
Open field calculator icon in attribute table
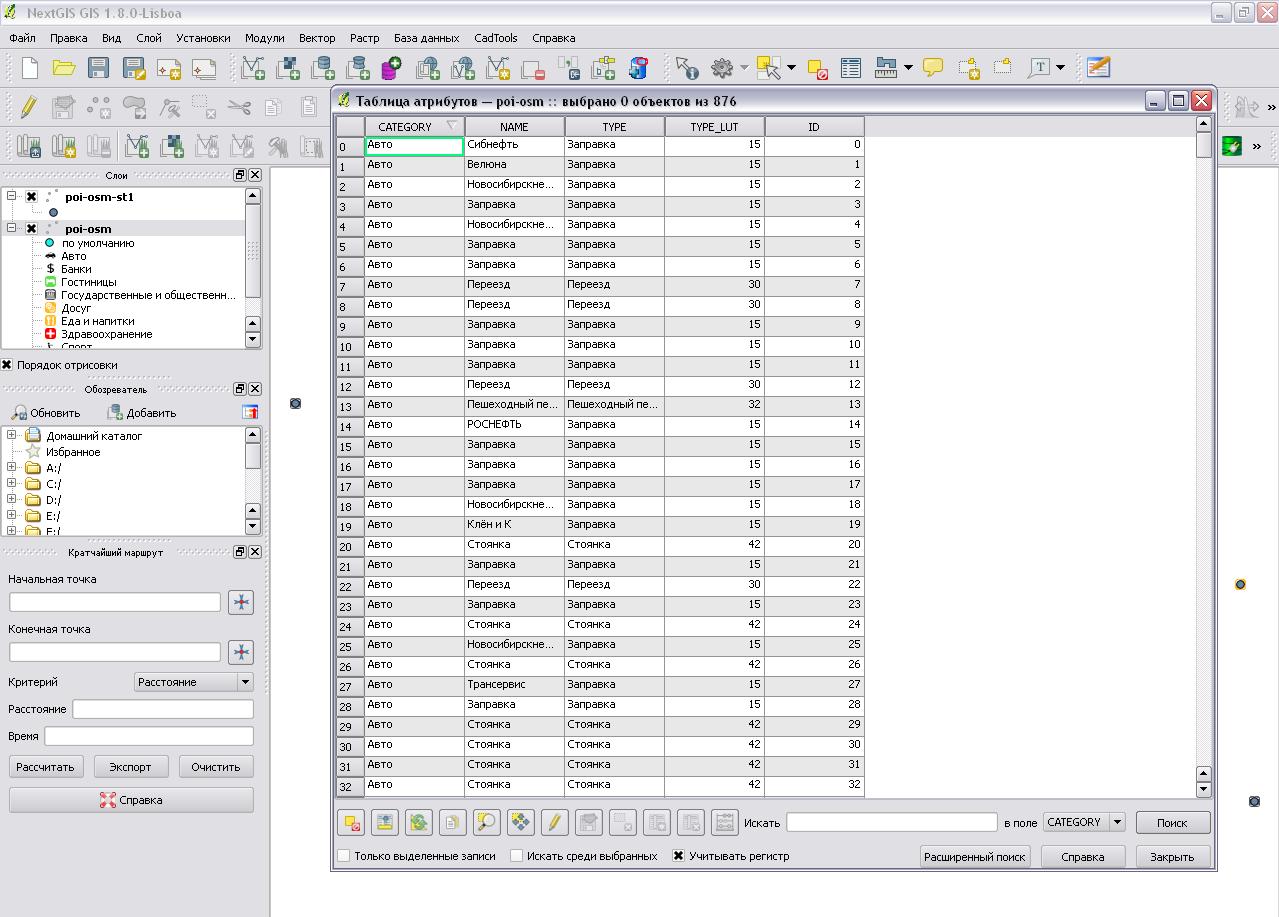[724, 822]
